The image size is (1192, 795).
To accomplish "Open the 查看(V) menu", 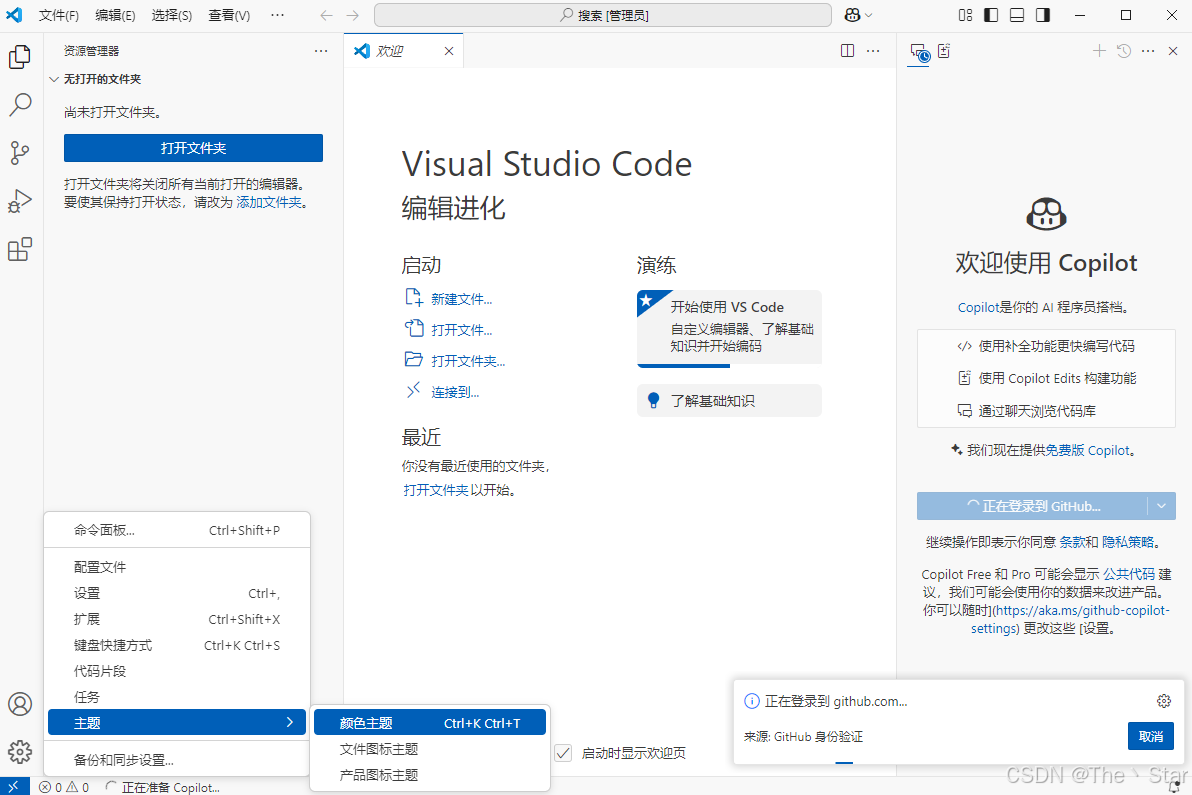I will (229, 15).
